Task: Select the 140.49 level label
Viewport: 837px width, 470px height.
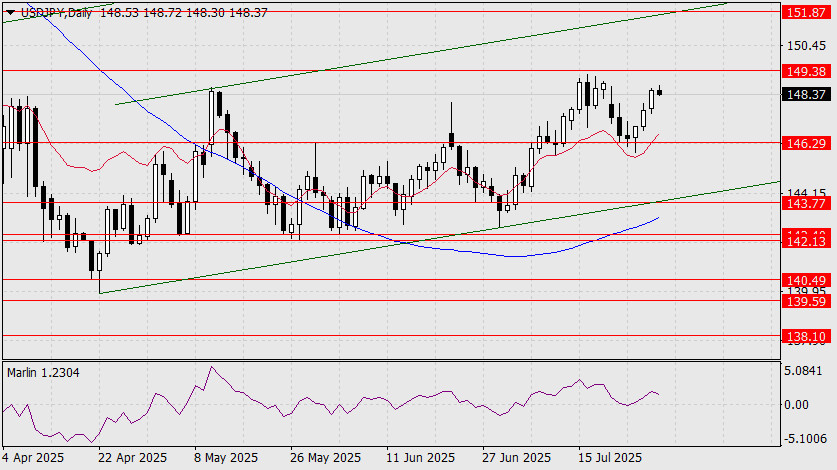Action: pyautogui.click(x=806, y=280)
